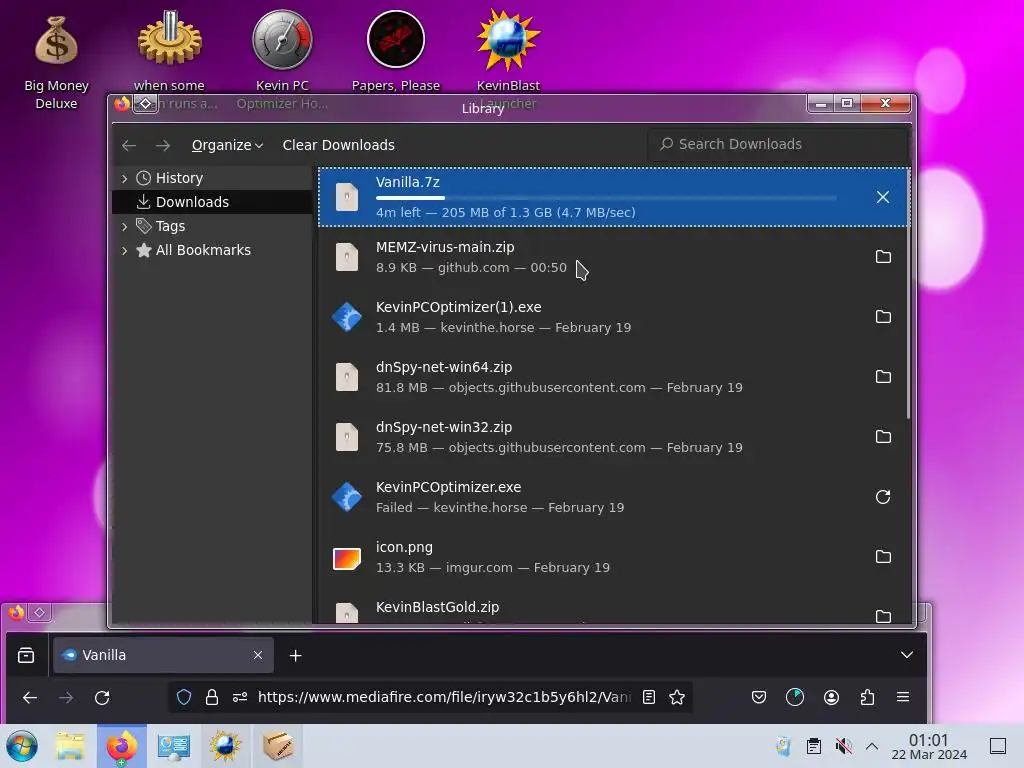
Task: Select KevinPCOptimizer(1).exe download entry
Action: click(x=613, y=317)
